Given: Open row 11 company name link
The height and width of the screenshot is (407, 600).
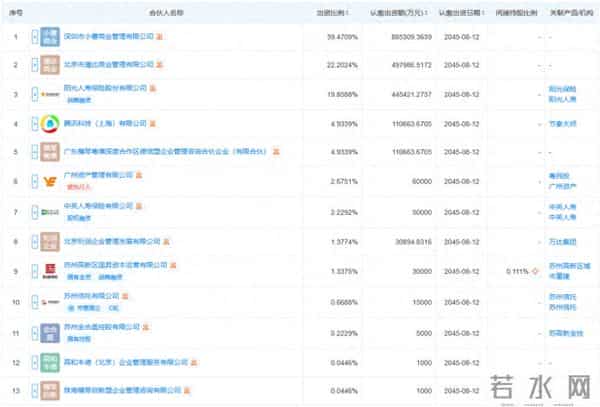Looking at the screenshot, I should 102,327.
